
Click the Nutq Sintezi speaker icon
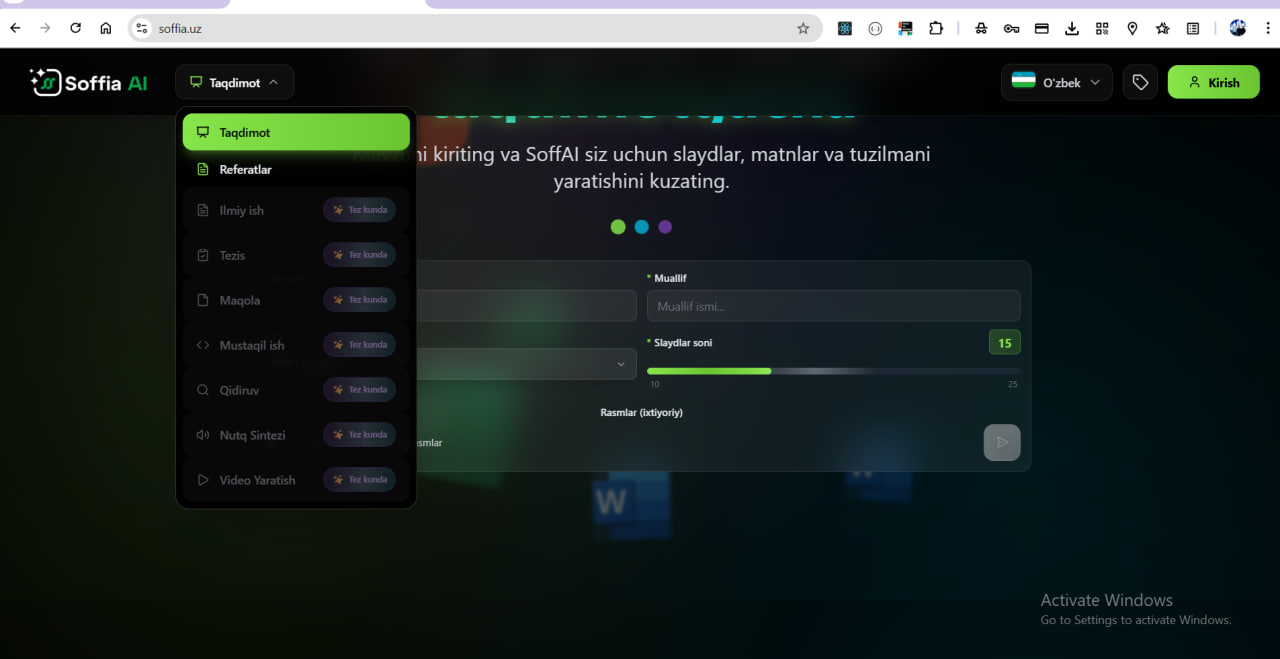point(202,434)
